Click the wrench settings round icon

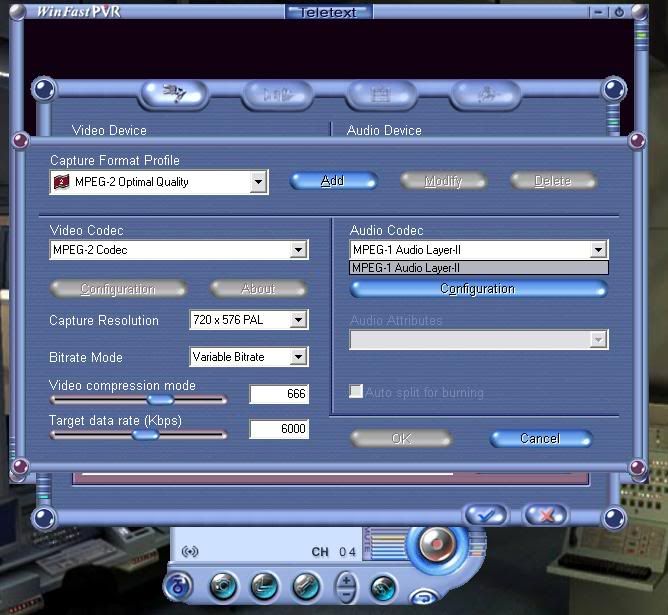click(306, 587)
